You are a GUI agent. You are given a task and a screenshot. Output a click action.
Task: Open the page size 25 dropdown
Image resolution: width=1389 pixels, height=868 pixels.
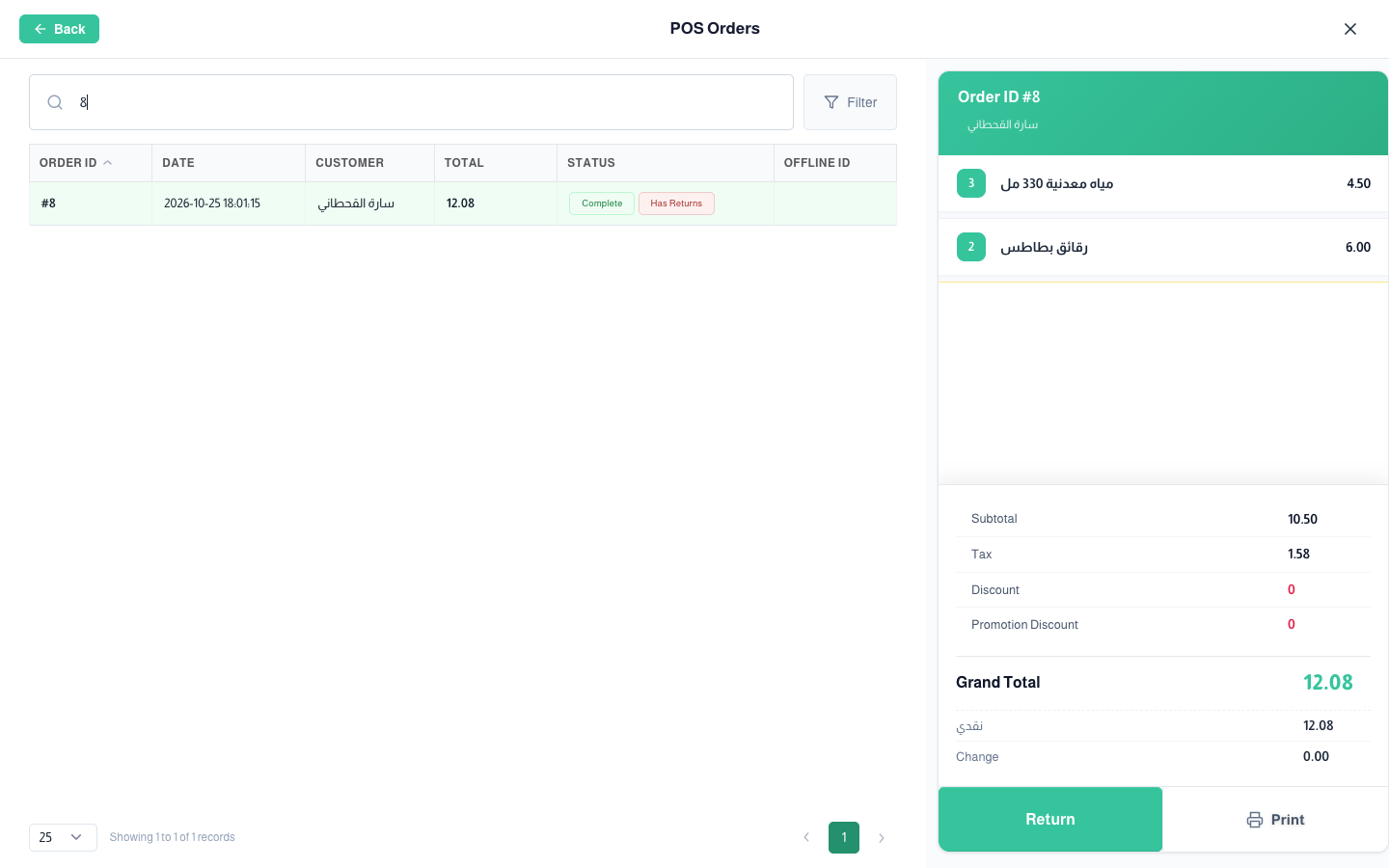(x=63, y=837)
